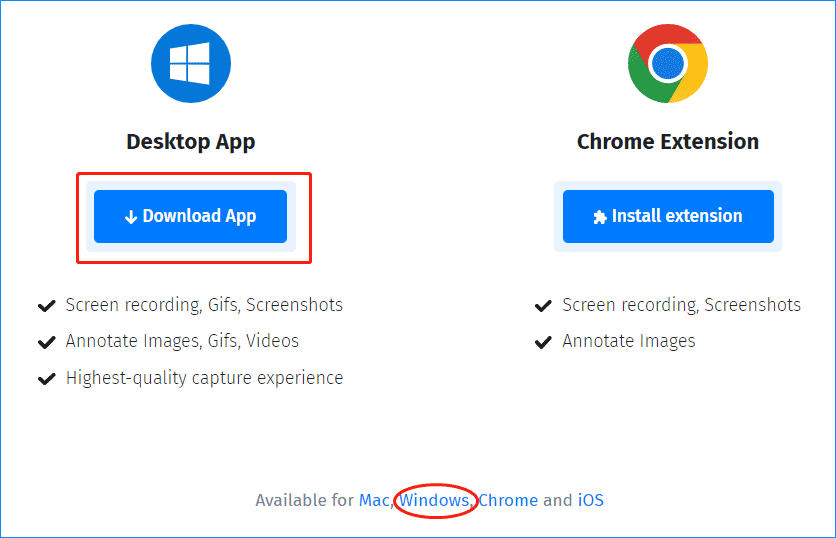Click checkmark beside Chrome Extension's Annotate Images
Image resolution: width=836 pixels, height=538 pixels.
pyautogui.click(x=543, y=342)
